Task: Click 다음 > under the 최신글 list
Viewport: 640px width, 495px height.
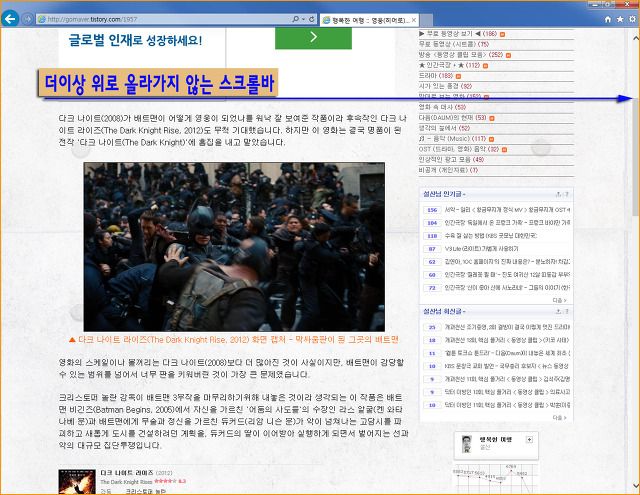Action: click(x=559, y=418)
